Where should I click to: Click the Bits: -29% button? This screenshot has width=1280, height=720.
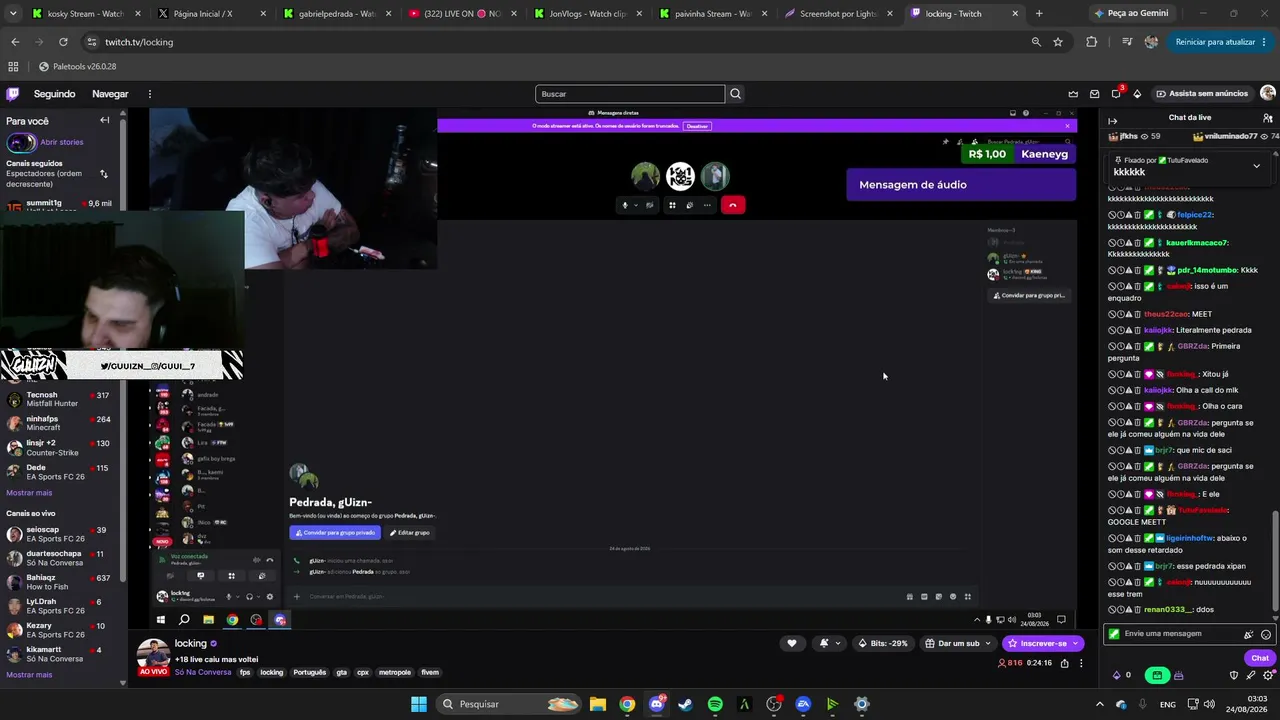pyautogui.click(x=883, y=643)
